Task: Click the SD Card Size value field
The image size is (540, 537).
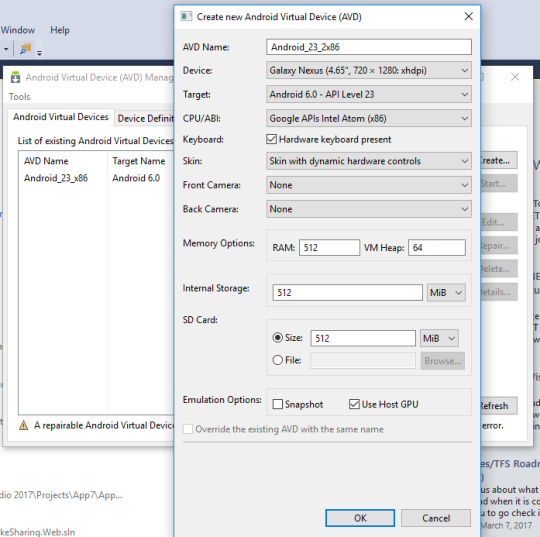Action: 363,338
